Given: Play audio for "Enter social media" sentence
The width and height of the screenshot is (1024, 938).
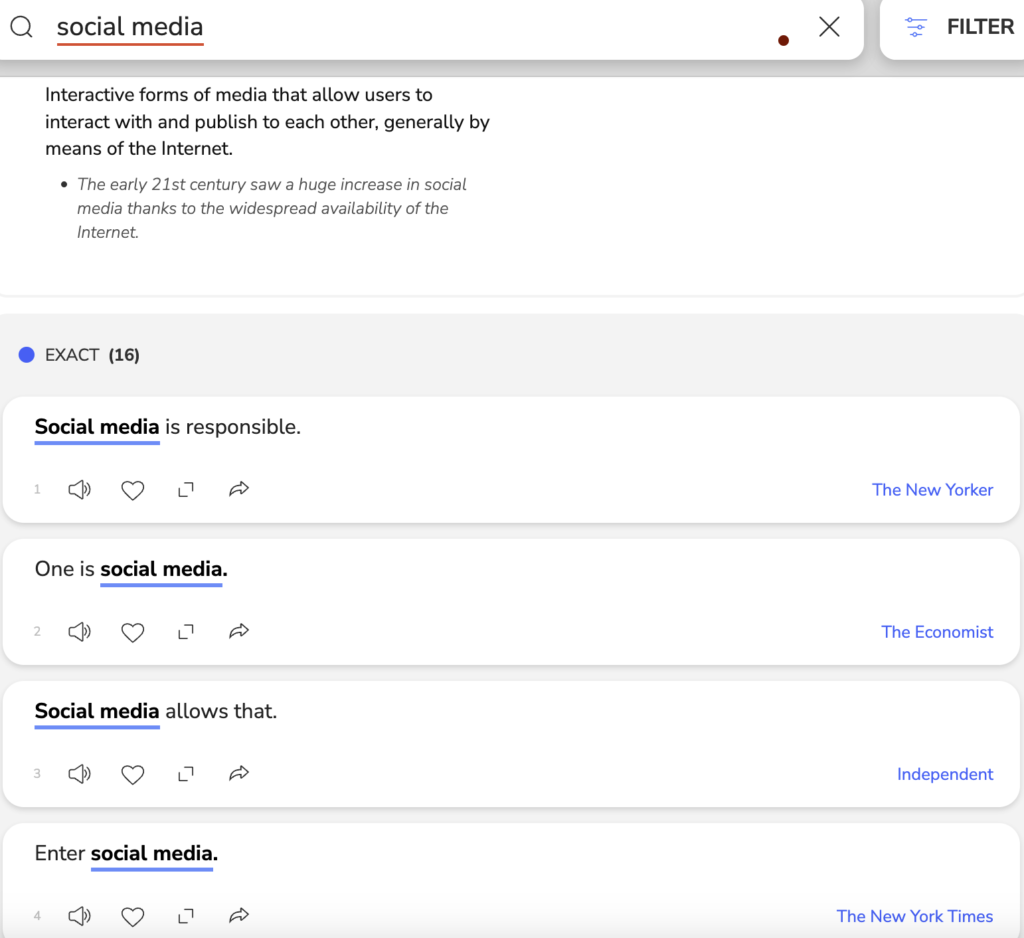Looking at the screenshot, I should [79, 916].
